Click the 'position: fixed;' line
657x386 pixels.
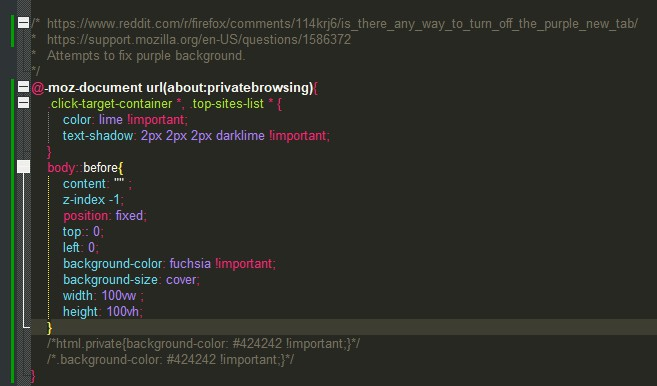(x=105, y=215)
